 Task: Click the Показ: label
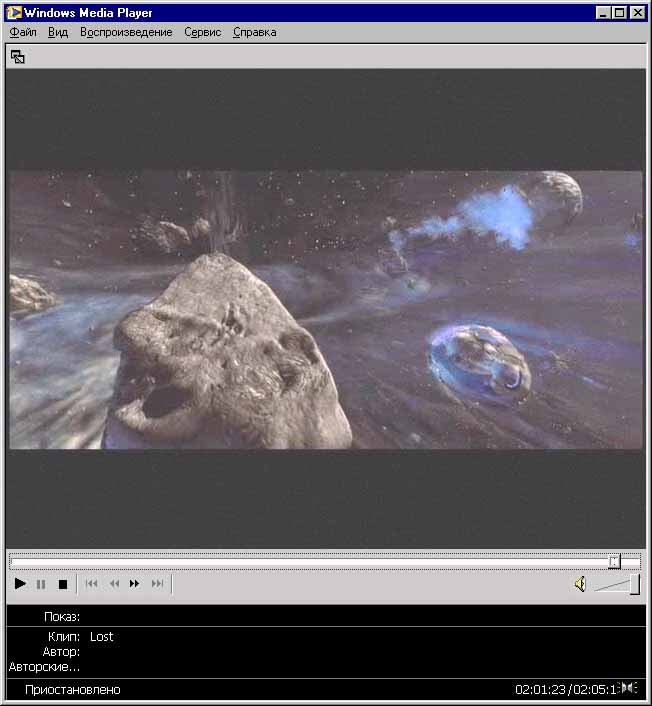(x=62, y=617)
